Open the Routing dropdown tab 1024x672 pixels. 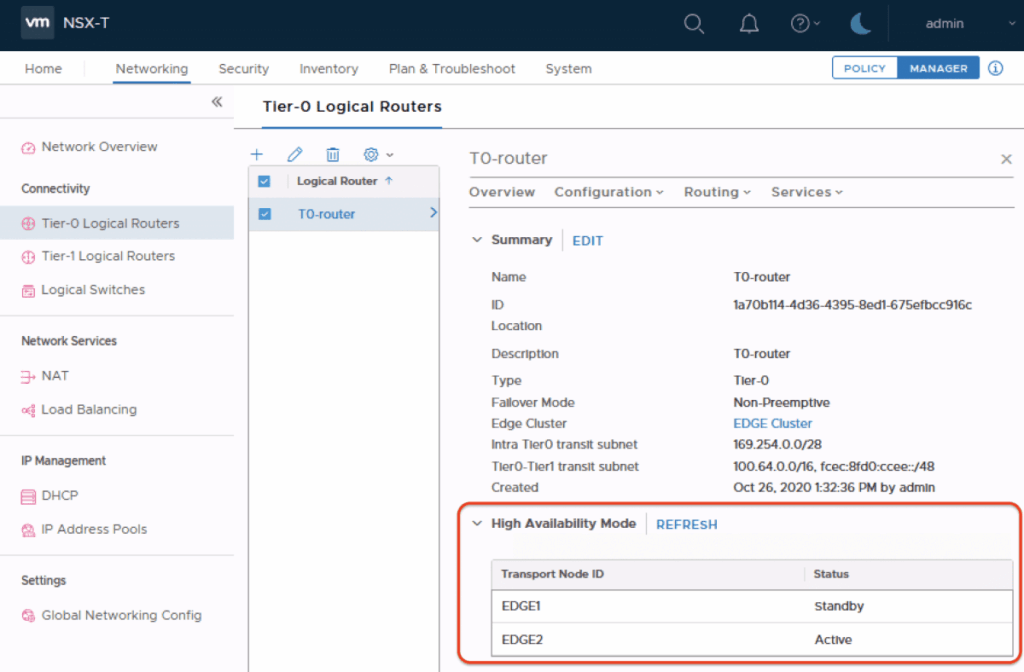717,192
